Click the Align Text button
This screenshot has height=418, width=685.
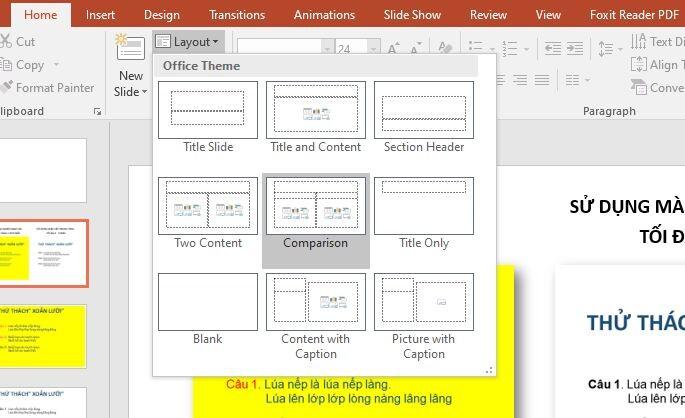(657, 65)
